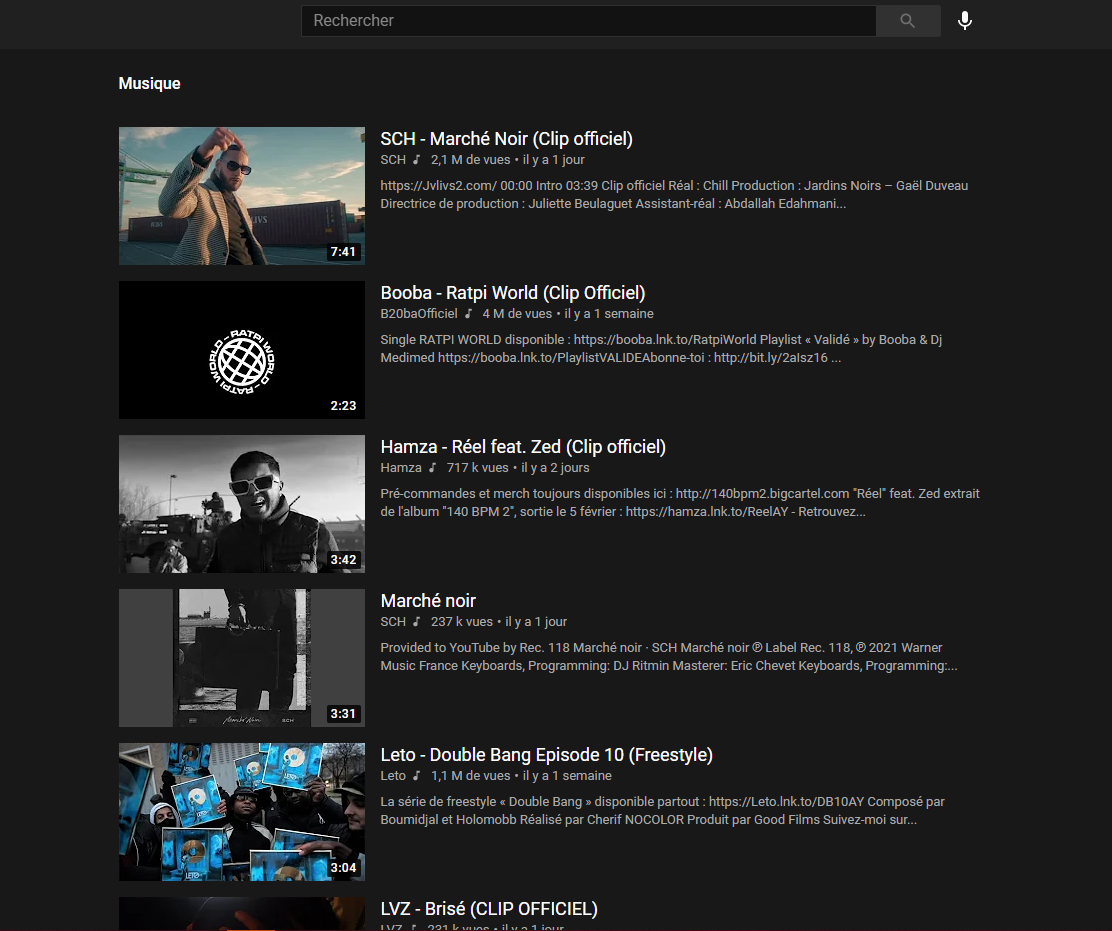Open the SCH channel under the Marché Noir Clip officiel title
The width and height of the screenshot is (1112, 931).
(393, 160)
